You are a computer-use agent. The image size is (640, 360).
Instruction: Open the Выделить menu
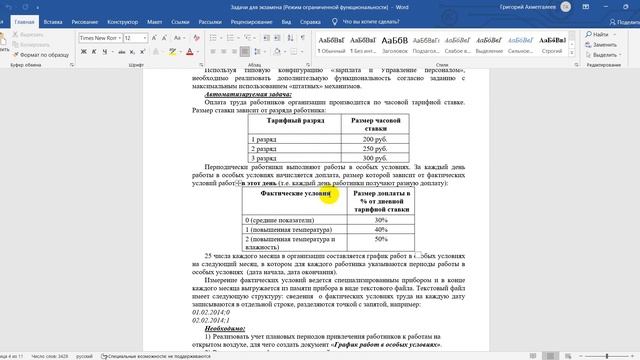[x=603, y=55]
